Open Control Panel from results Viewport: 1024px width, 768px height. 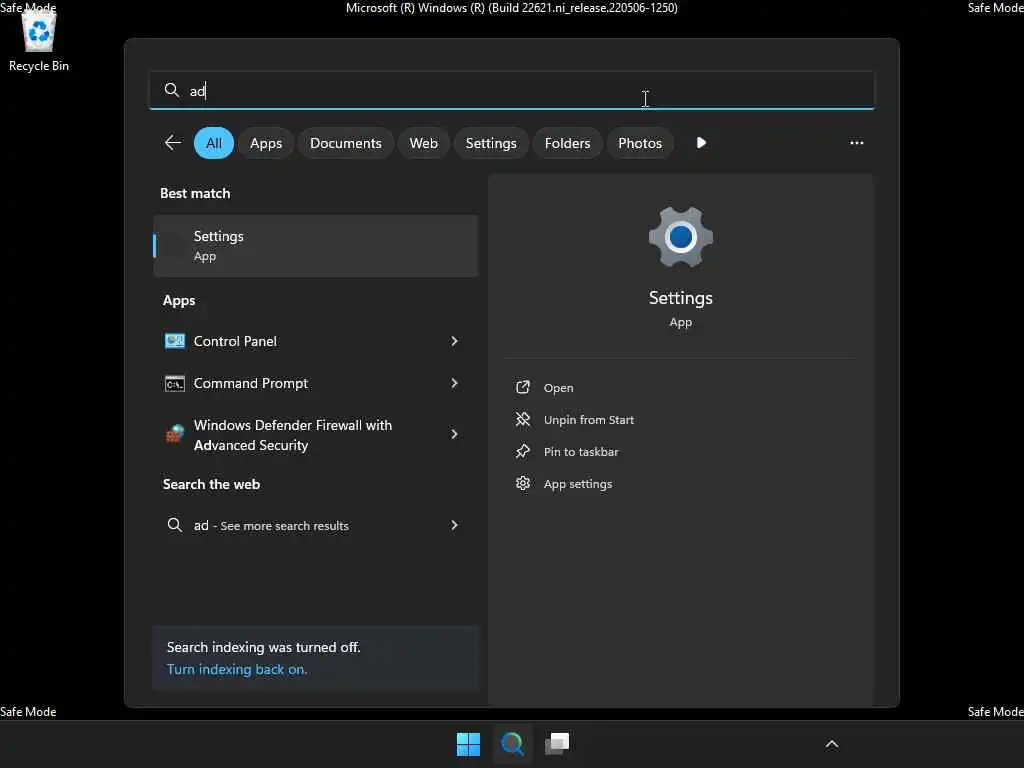[315, 341]
